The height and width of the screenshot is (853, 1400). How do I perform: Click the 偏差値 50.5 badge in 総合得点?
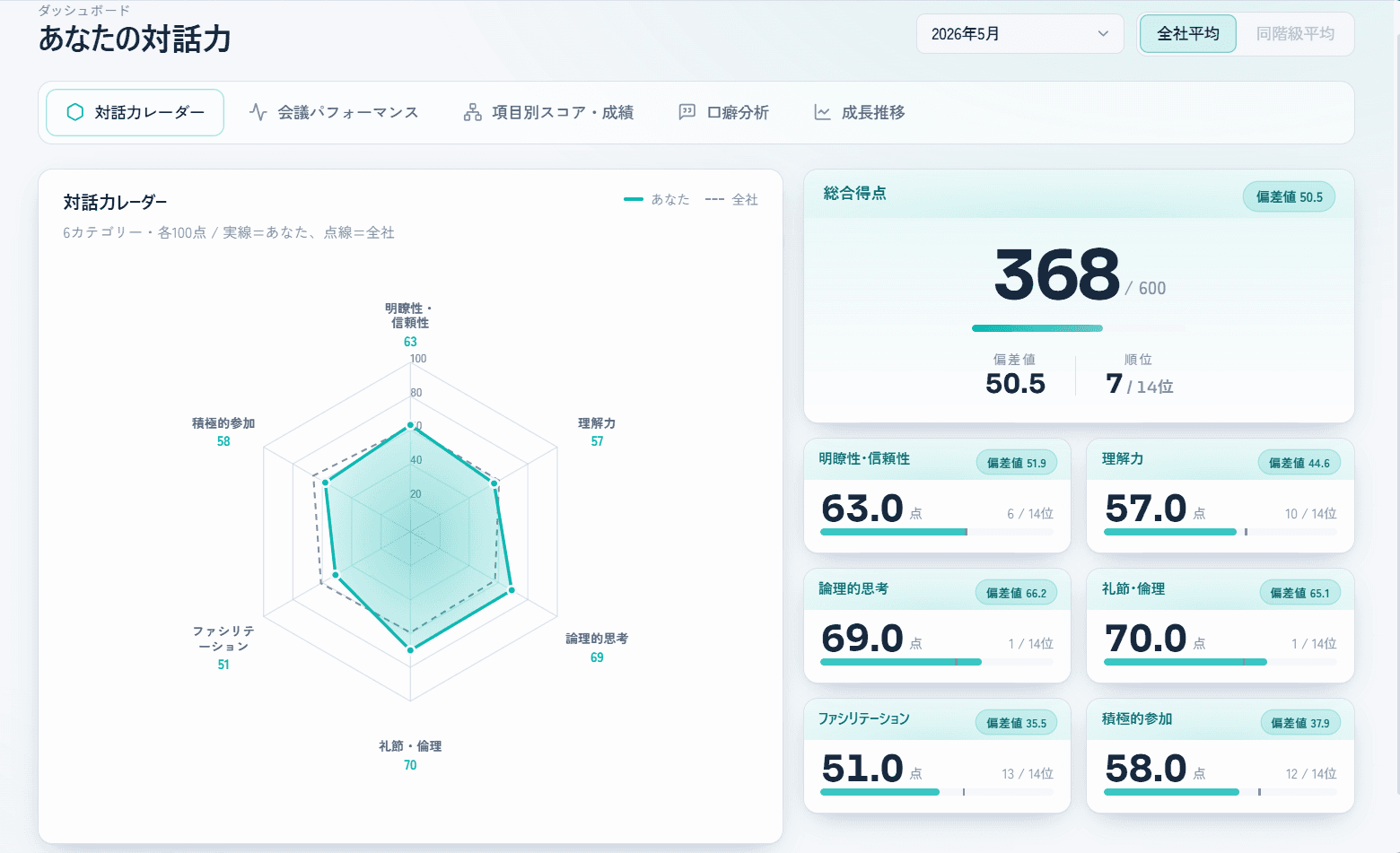click(x=1289, y=197)
